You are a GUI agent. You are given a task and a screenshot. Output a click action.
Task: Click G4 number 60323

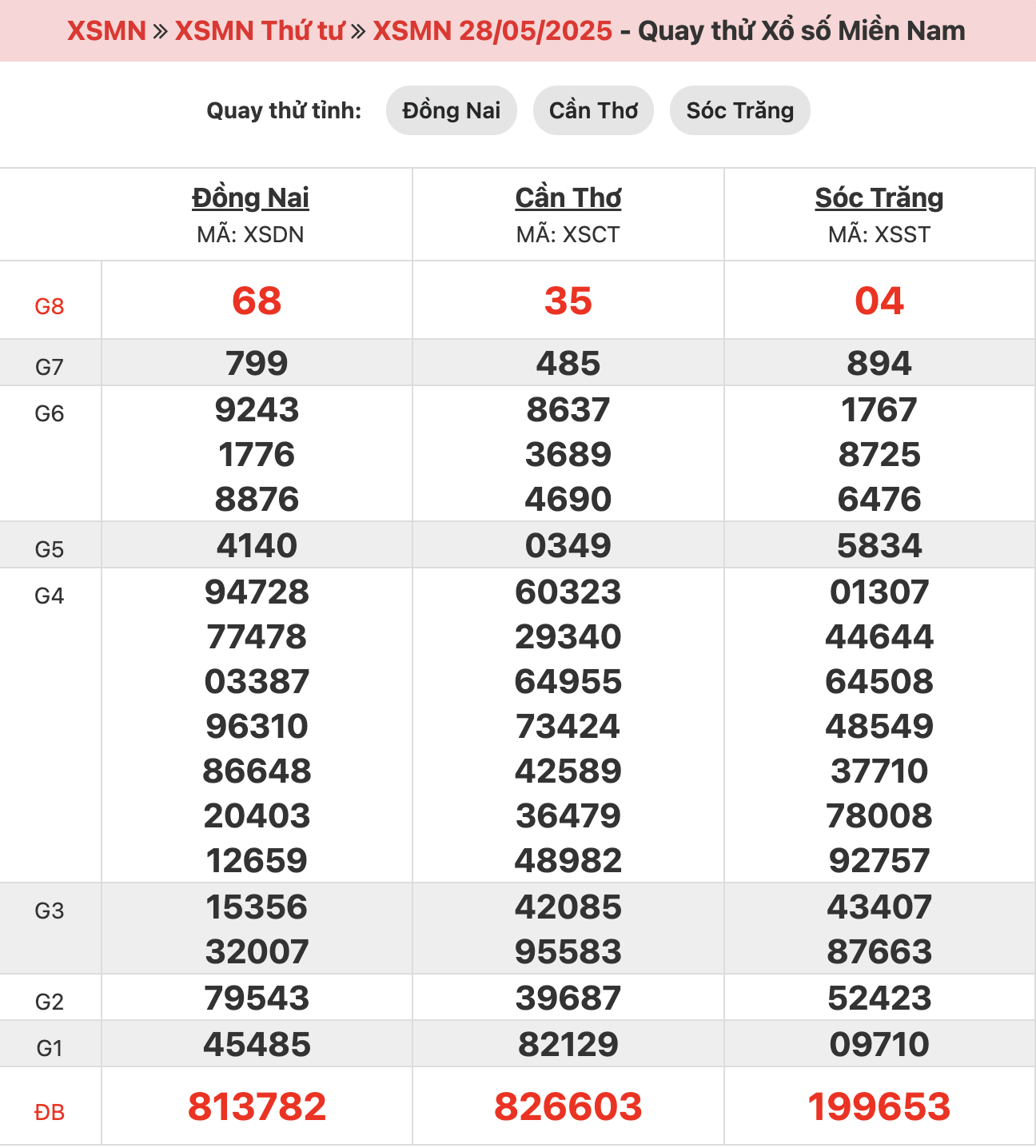pos(568,592)
